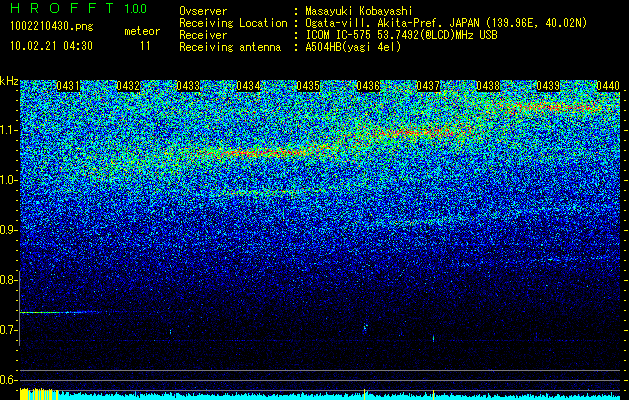Click the yellow signal block at the bottom left

(39, 394)
